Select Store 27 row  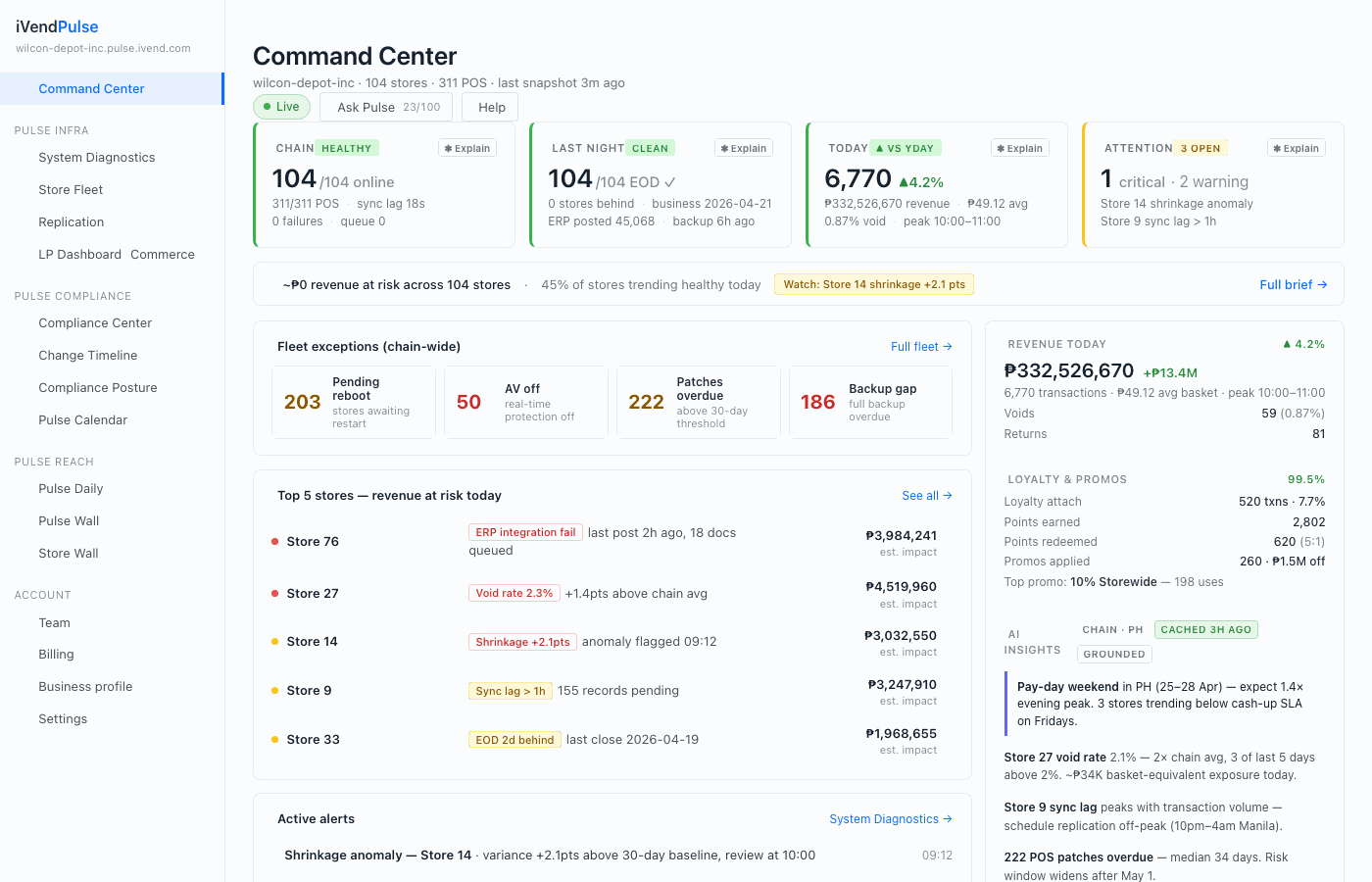tap(612, 594)
